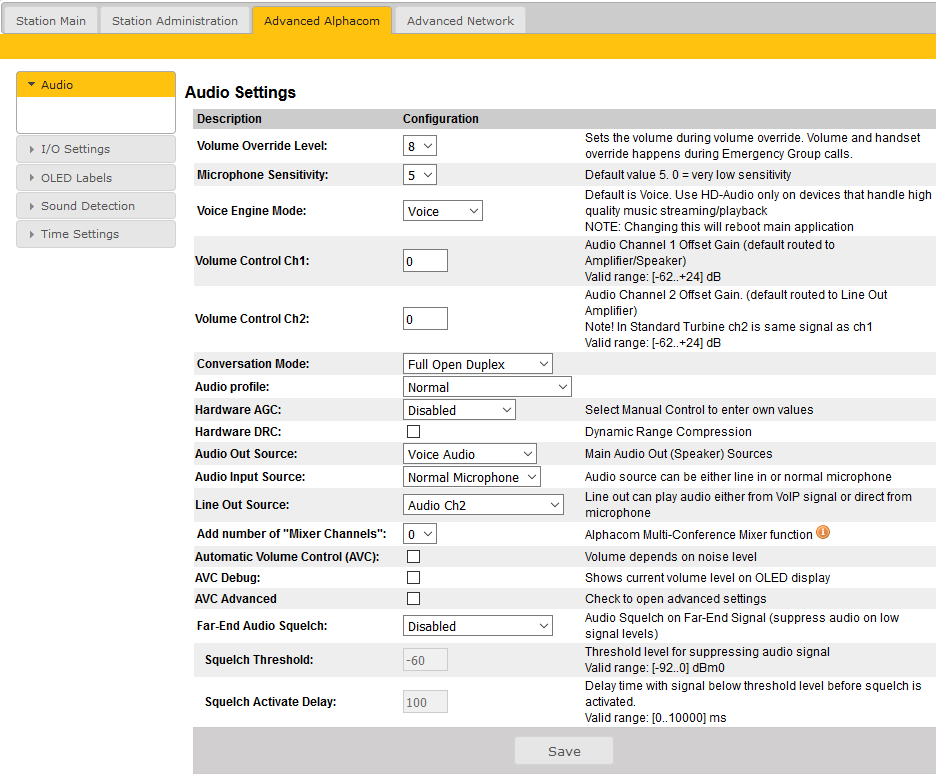Enable the Hardware DRC checkbox
Image resolution: width=936 pixels, height=775 pixels.
(413, 432)
